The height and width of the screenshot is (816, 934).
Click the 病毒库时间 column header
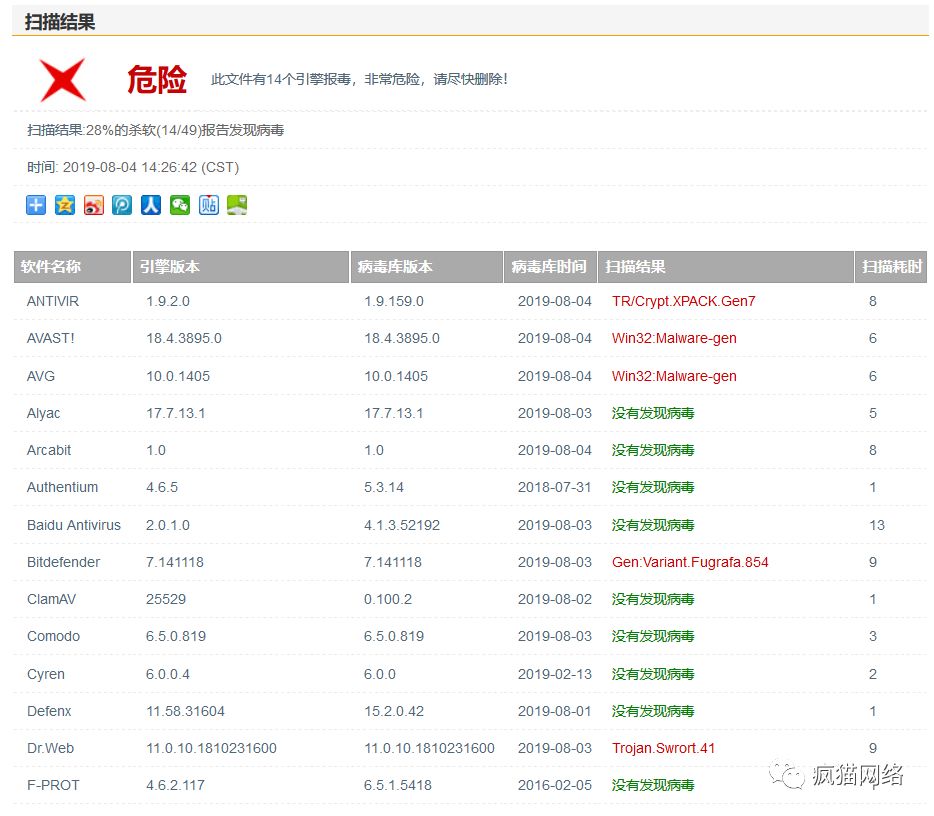coord(550,266)
